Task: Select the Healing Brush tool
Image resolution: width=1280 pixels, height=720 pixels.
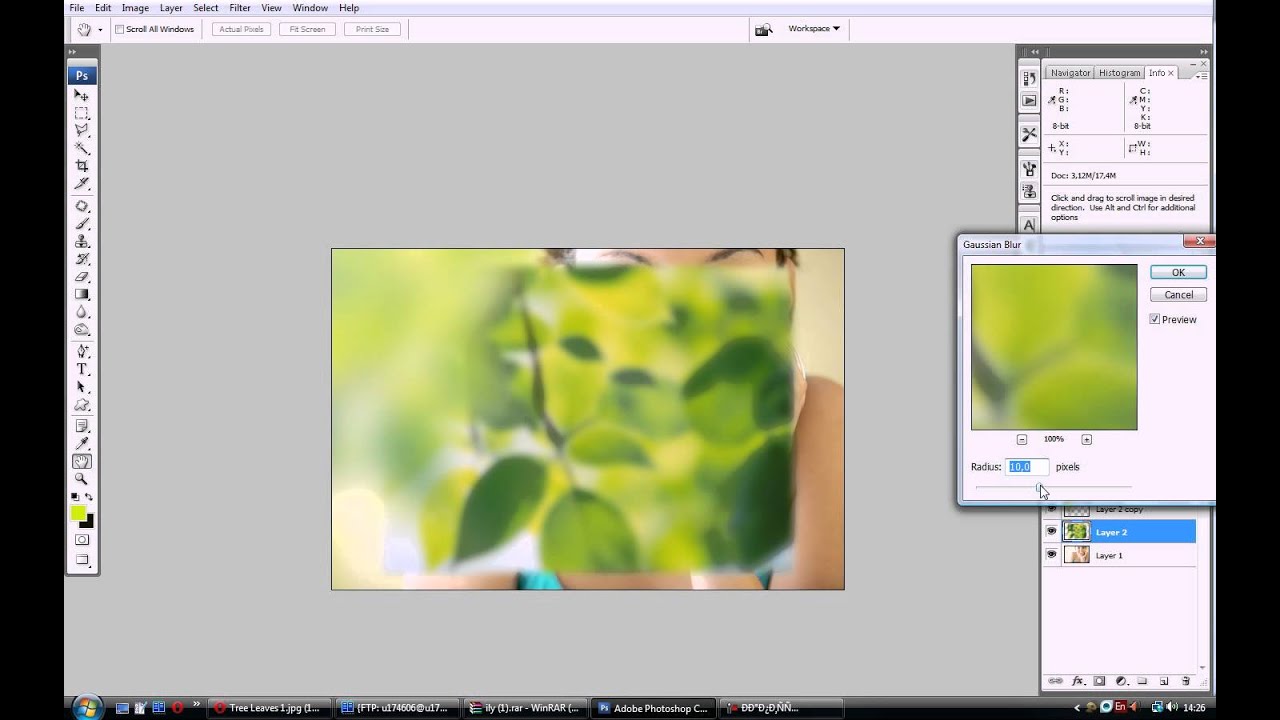Action: tap(82, 206)
